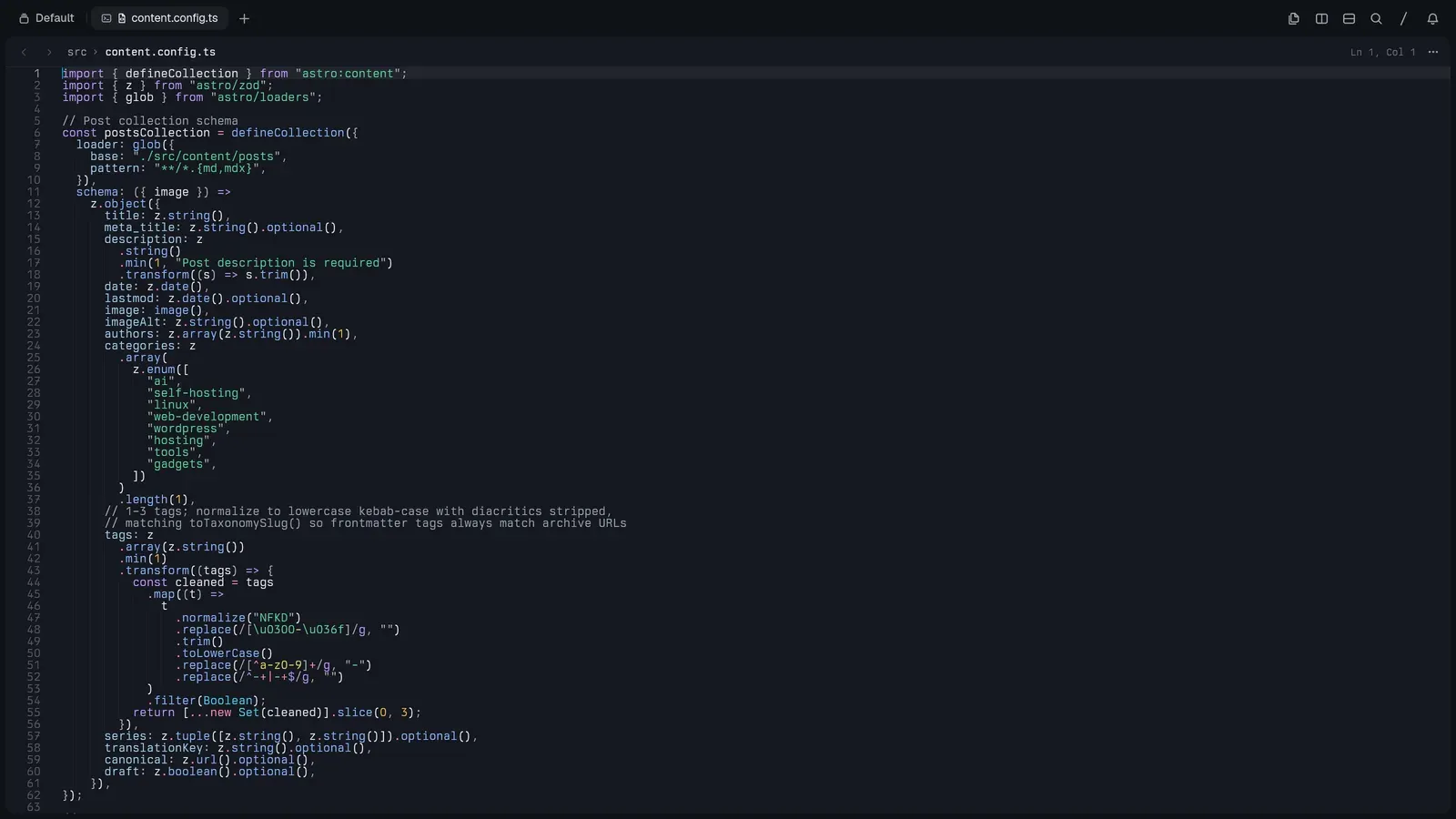Viewport: 1456px width, 819px height.
Task: Click line number 62 in the gutter
Action: [x=34, y=795]
